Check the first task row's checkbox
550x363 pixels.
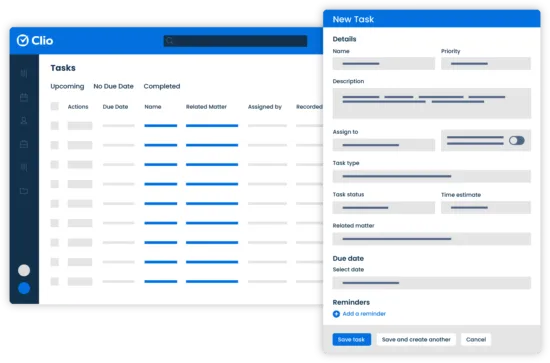pos(55,126)
